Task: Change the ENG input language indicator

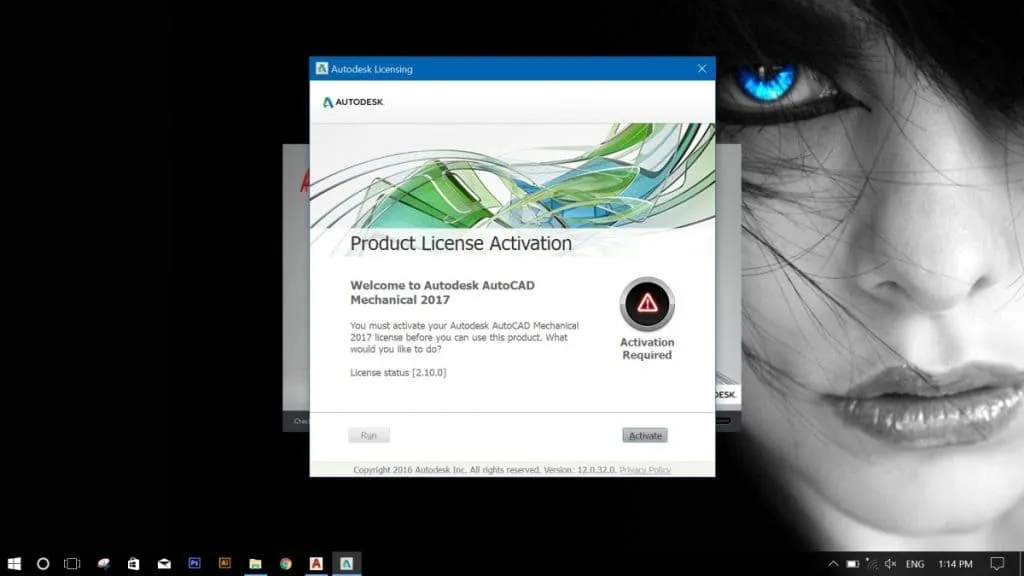Action: [x=915, y=564]
